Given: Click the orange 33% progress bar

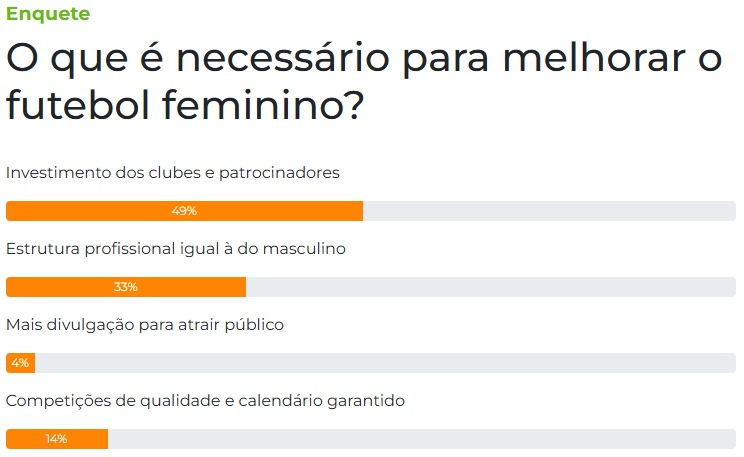Looking at the screenshot, I should [x=126, y=287].
